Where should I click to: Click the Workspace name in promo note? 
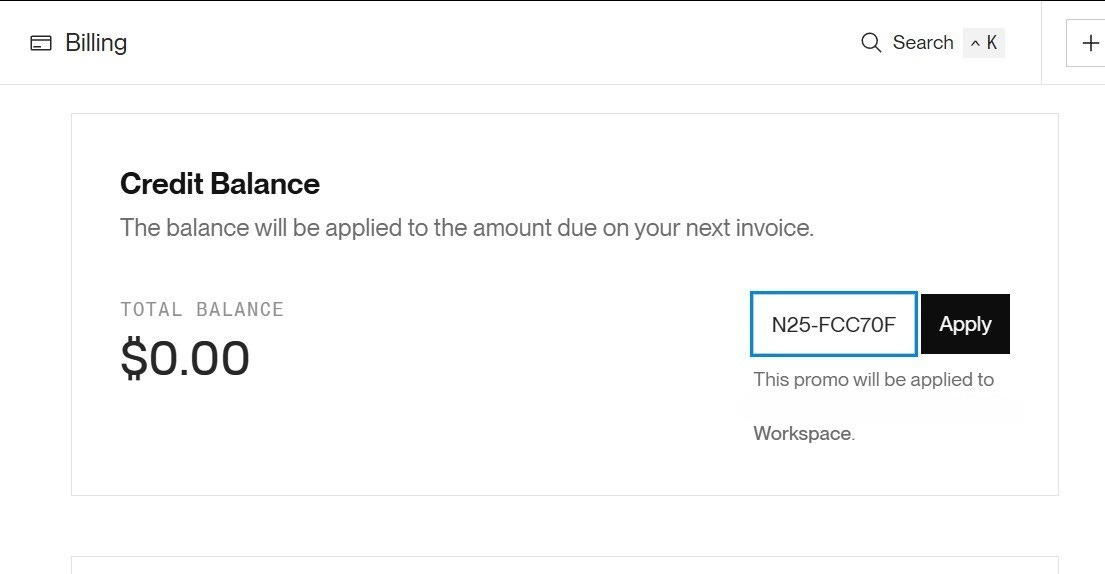(x=802, y=433)
